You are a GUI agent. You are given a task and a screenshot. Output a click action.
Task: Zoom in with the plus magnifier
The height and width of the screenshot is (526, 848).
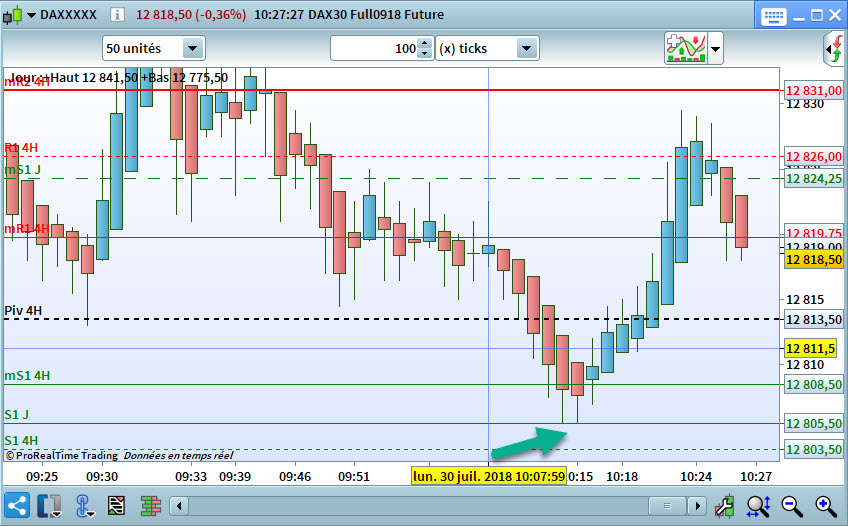click(826, 506)
